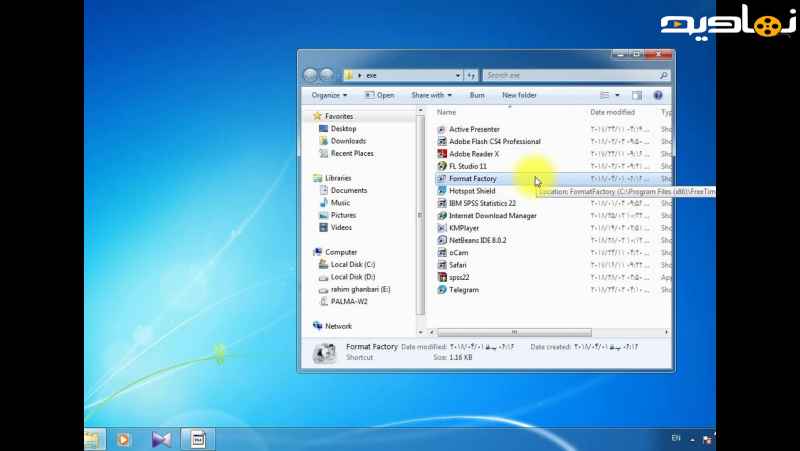Click the Explorer Back navigation button
800x451 pixels.
(x=310, y=75)
